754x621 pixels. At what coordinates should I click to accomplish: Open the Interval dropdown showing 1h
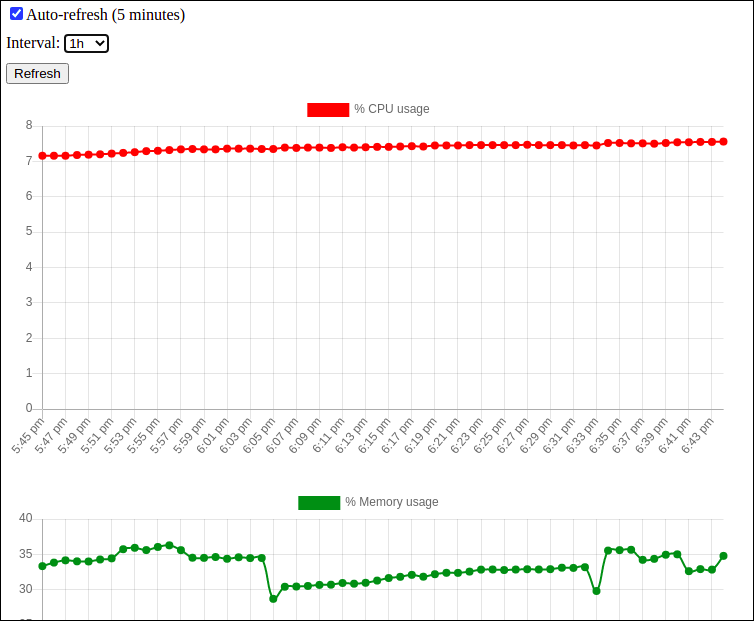pyautogui.click(x=87, y=44)
